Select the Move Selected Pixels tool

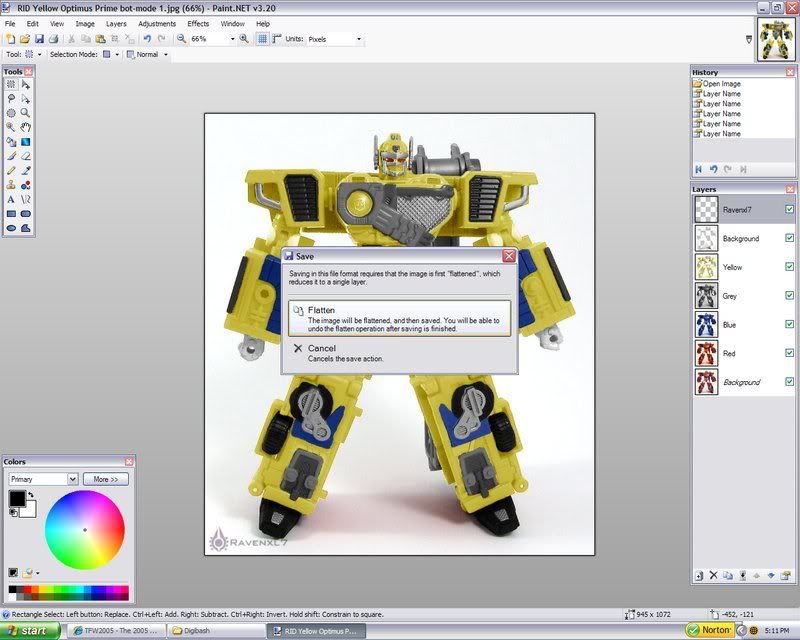coord(26,85)
